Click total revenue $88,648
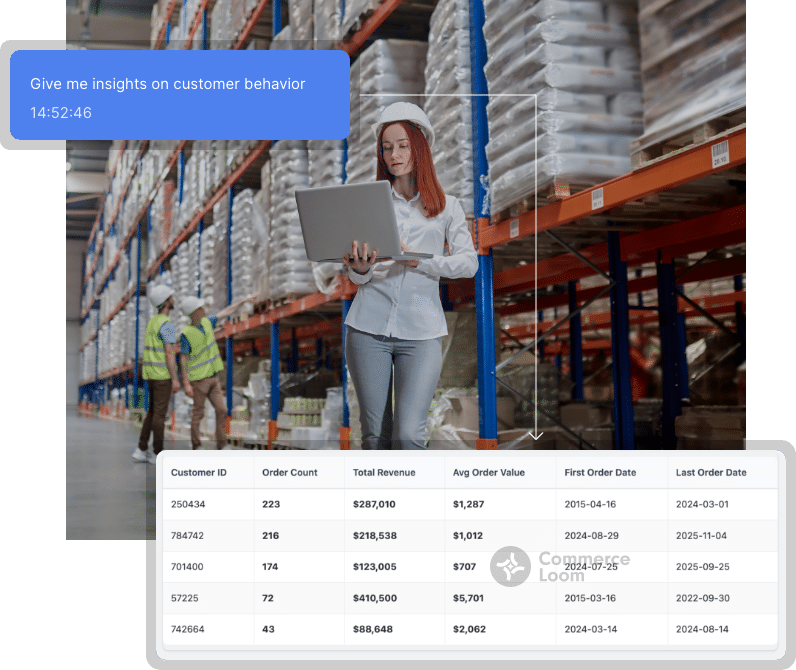796x670 pixels. pos(373,629)
